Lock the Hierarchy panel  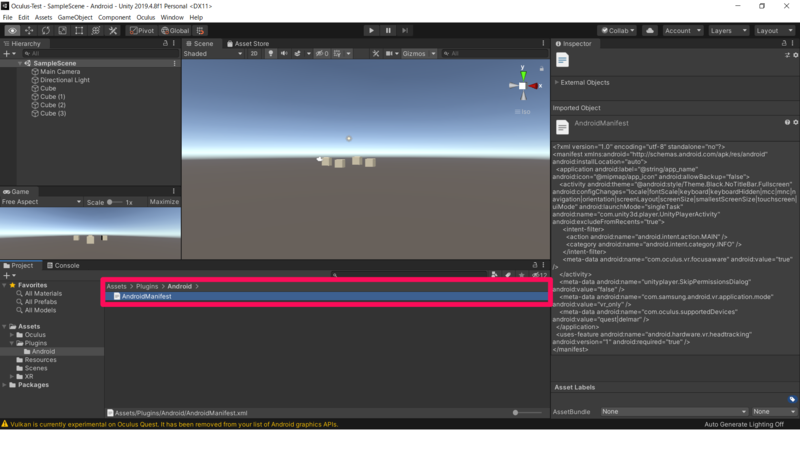(x=165, y=43)
